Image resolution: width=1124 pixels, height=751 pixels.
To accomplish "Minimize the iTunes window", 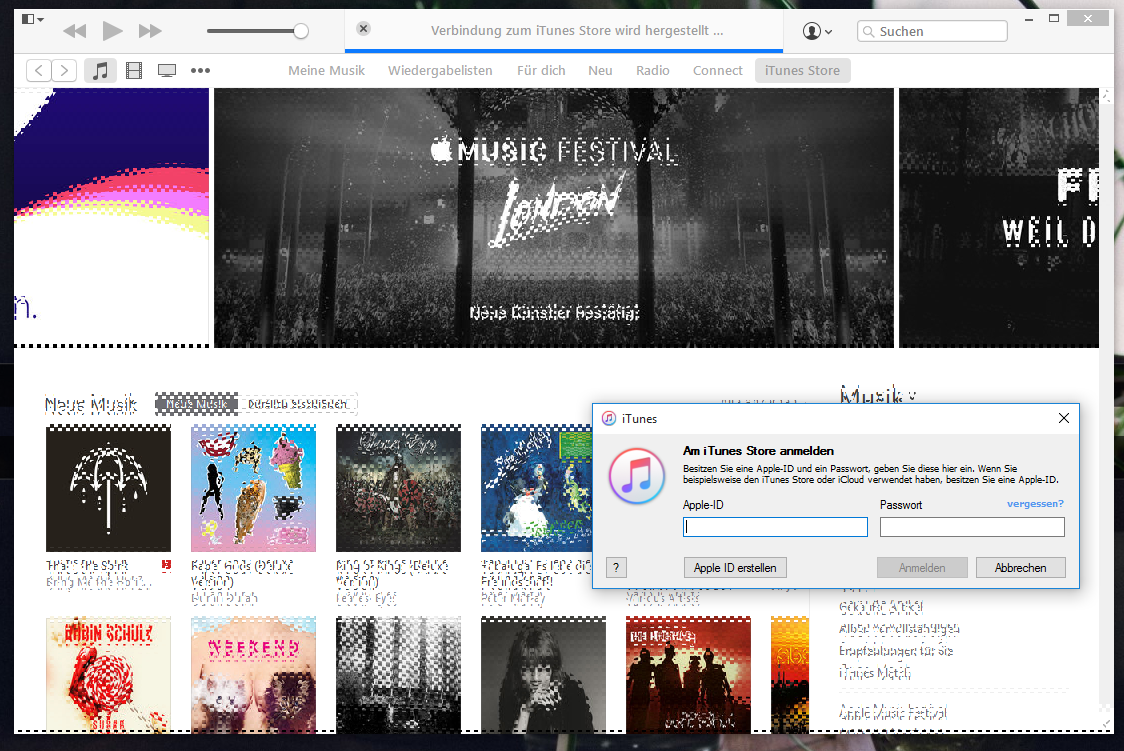I will coord(1029,19).
